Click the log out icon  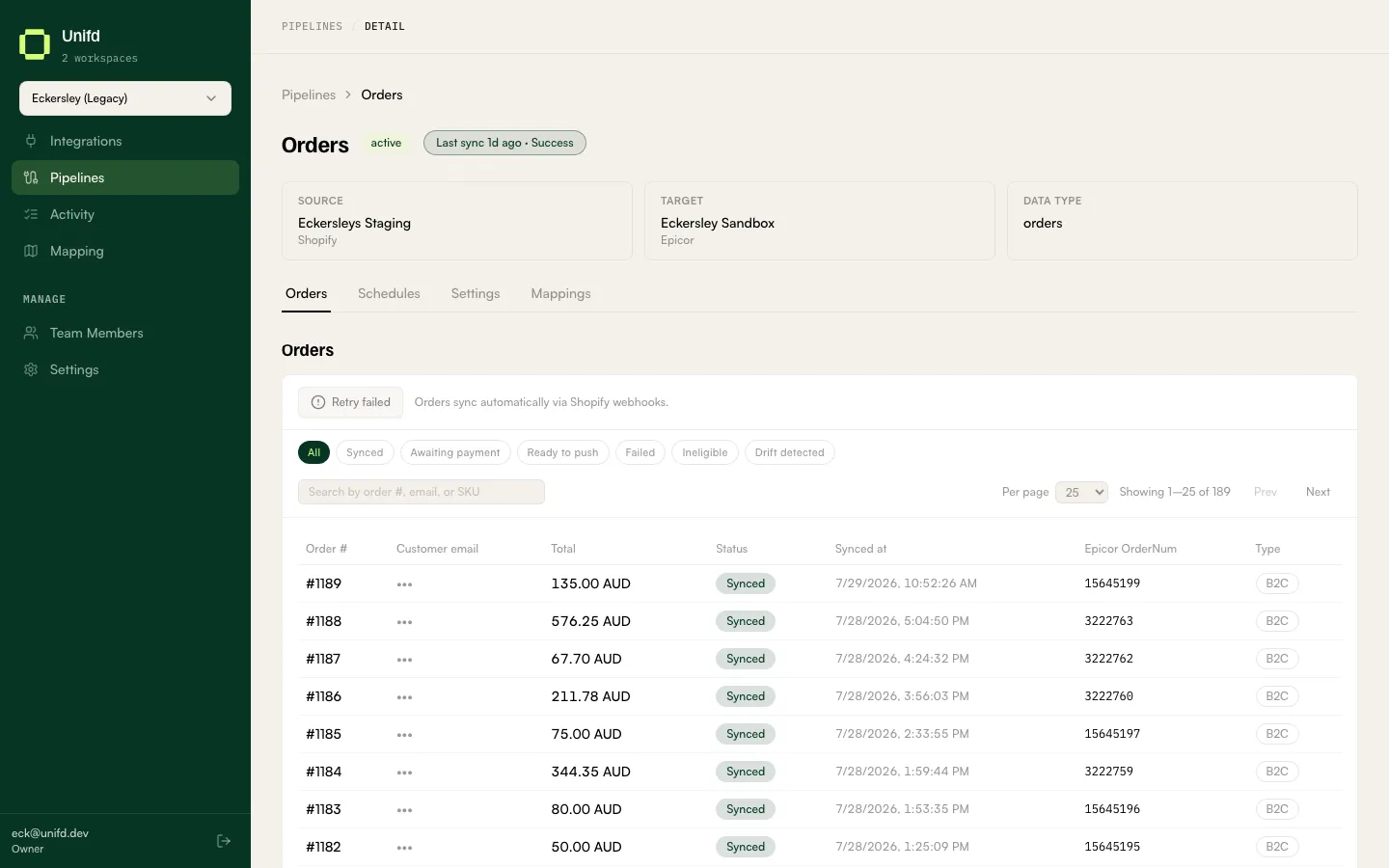224,841
